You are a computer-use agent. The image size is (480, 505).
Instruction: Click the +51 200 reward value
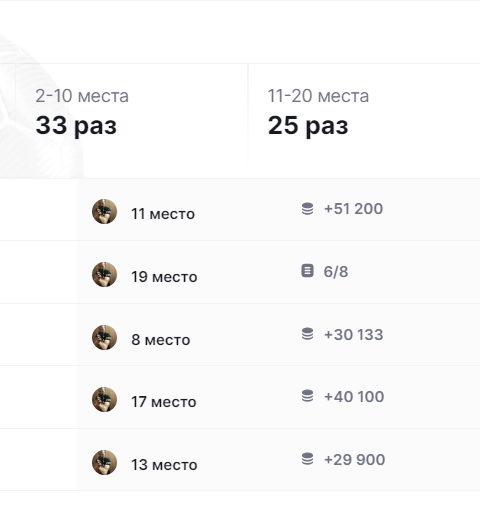click(353, 209)
